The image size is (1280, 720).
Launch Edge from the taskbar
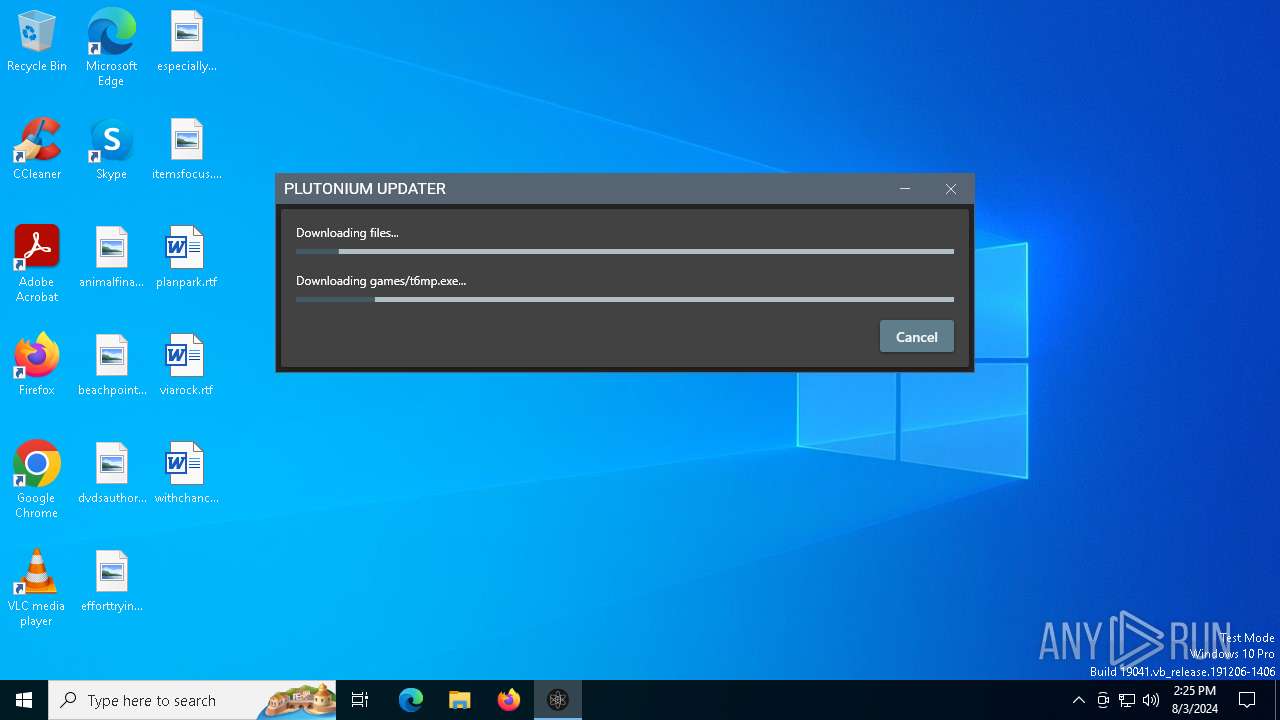tap(411, 700)
